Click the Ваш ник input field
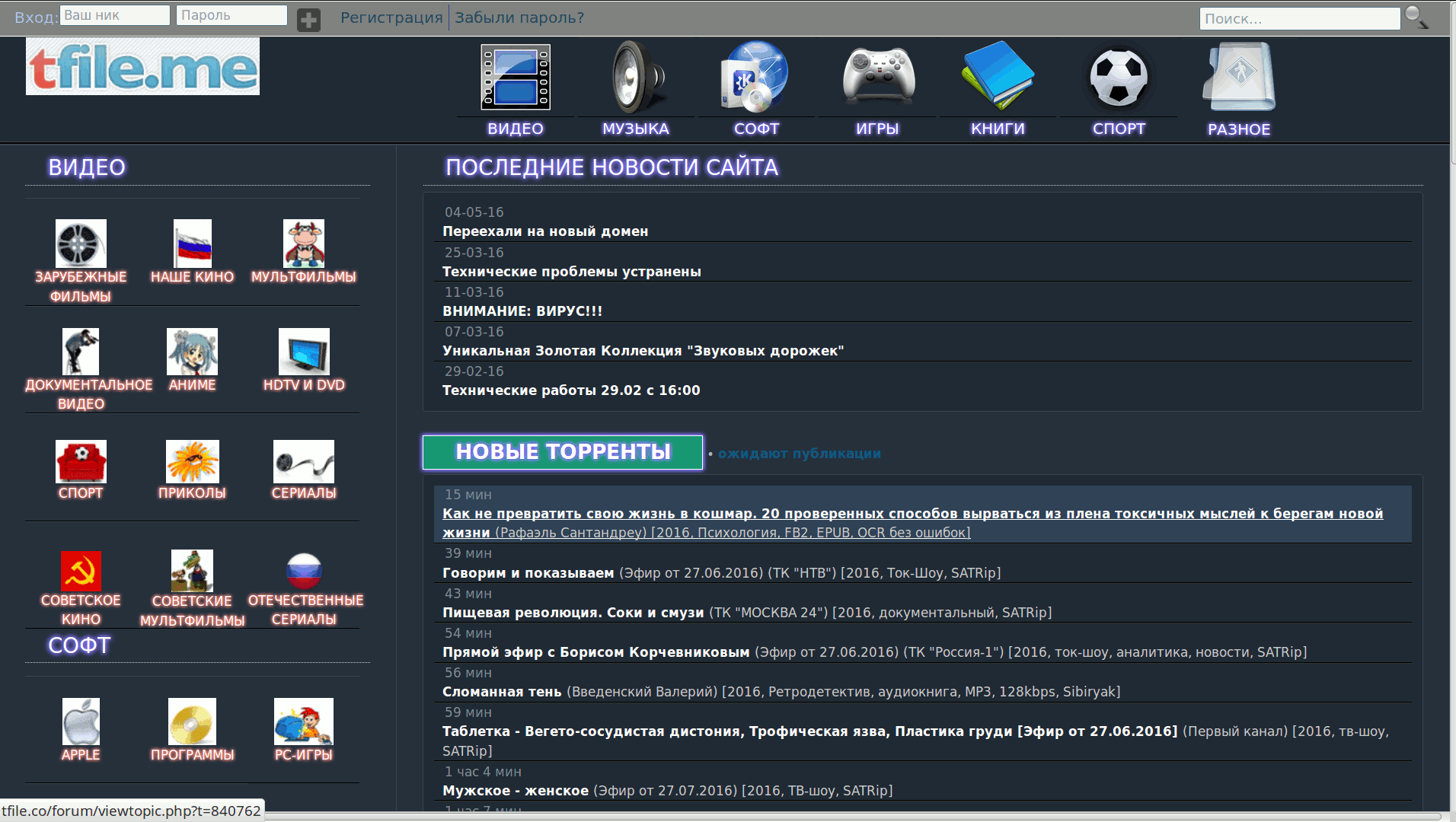The height and width of the screenshot is (822, 1456). pyautogui.click(x=114, y=14)
